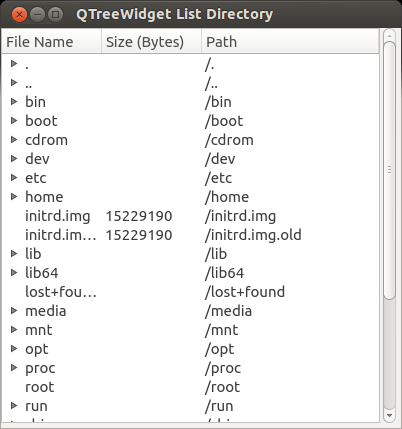Expand the proc folder
The width and height of the screenshot is (402, 429).
(x=14, y=367)
